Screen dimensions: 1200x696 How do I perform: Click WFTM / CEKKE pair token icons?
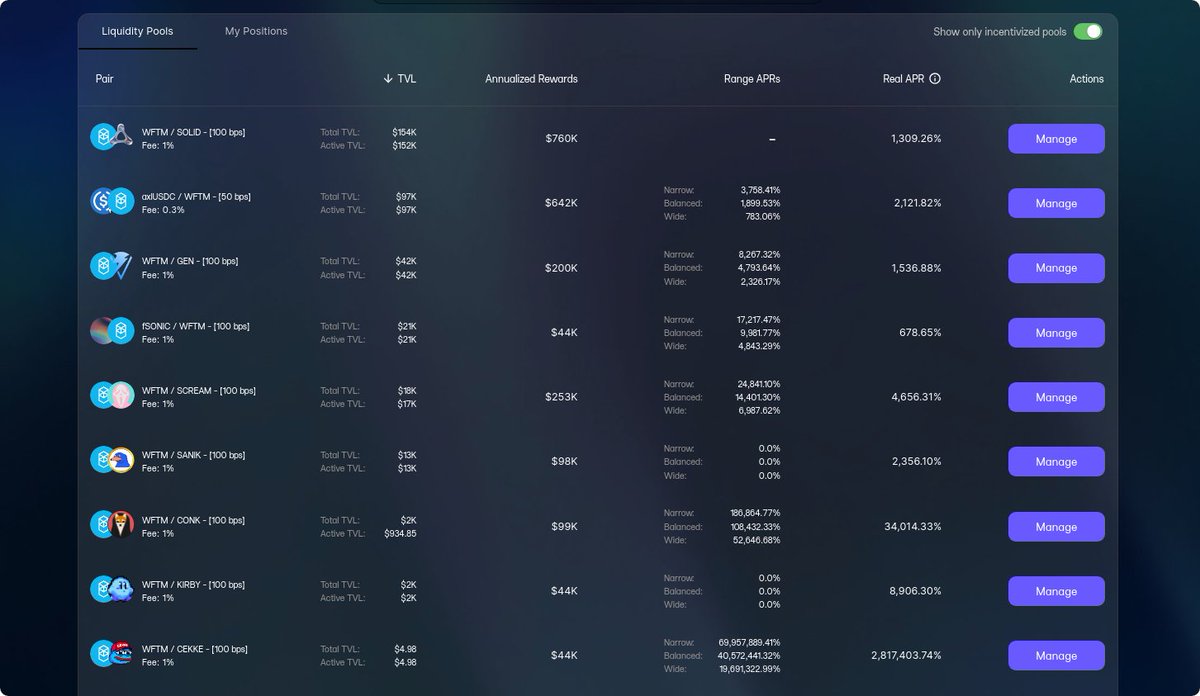pos(112,654)
